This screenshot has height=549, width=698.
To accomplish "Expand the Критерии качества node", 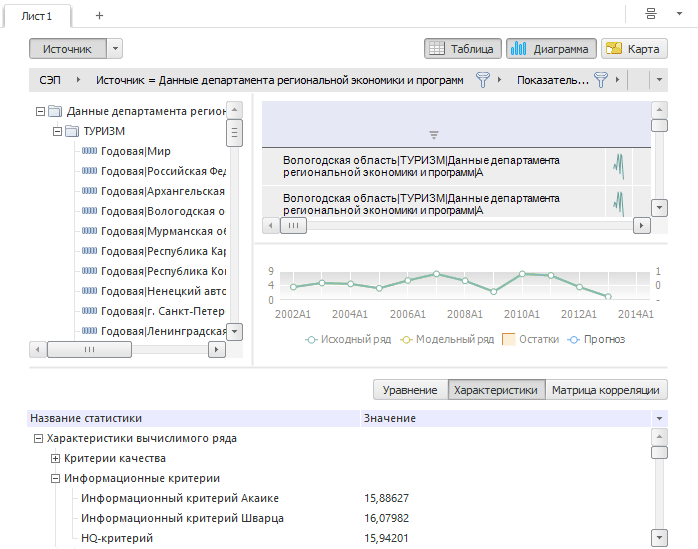I will pyautogui.click(x=56, y=458).
